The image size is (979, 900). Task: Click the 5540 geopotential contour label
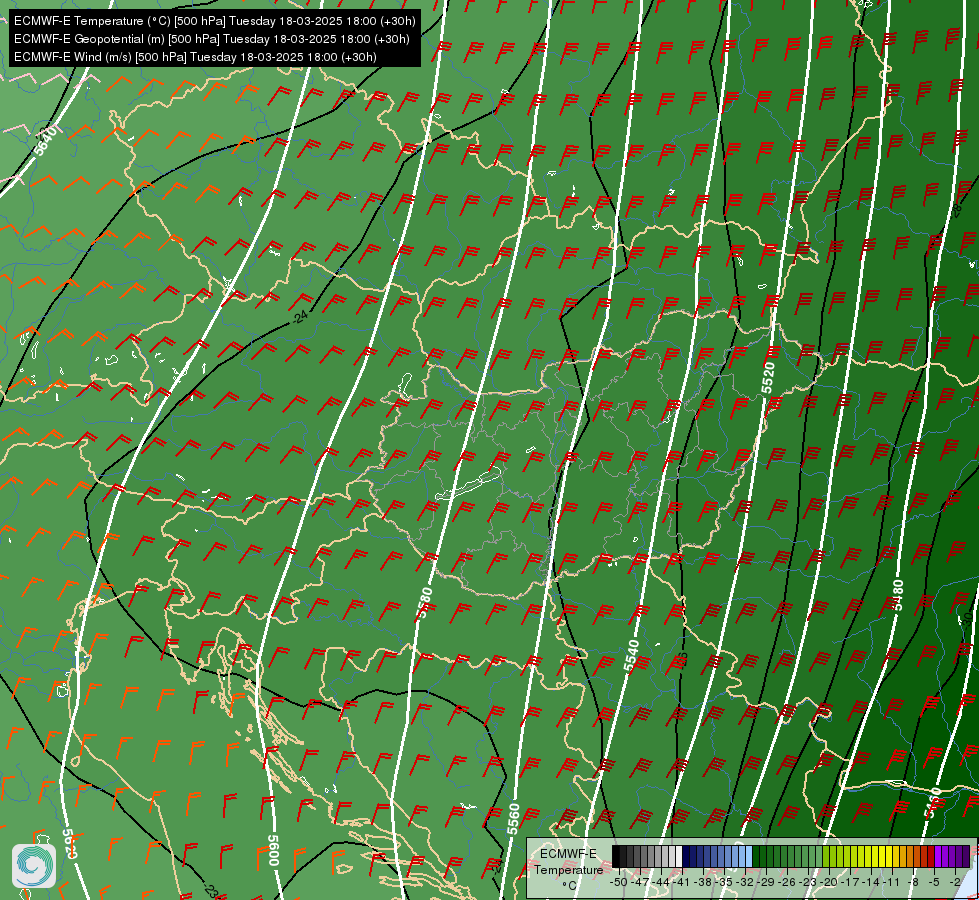pos(631,656)
